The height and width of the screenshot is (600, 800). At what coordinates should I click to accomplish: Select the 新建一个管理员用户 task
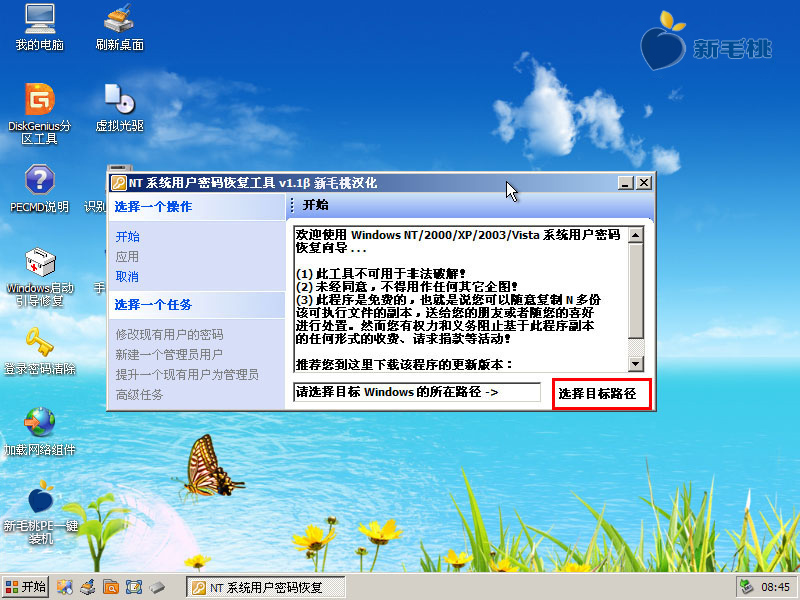[169, 355]
